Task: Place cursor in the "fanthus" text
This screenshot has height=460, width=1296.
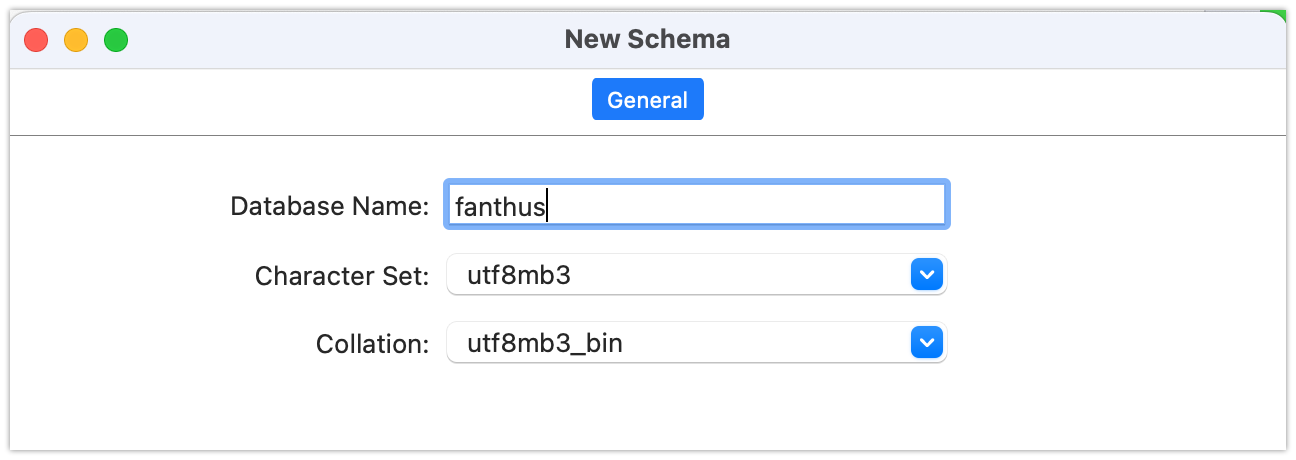Action: [499, 207]
